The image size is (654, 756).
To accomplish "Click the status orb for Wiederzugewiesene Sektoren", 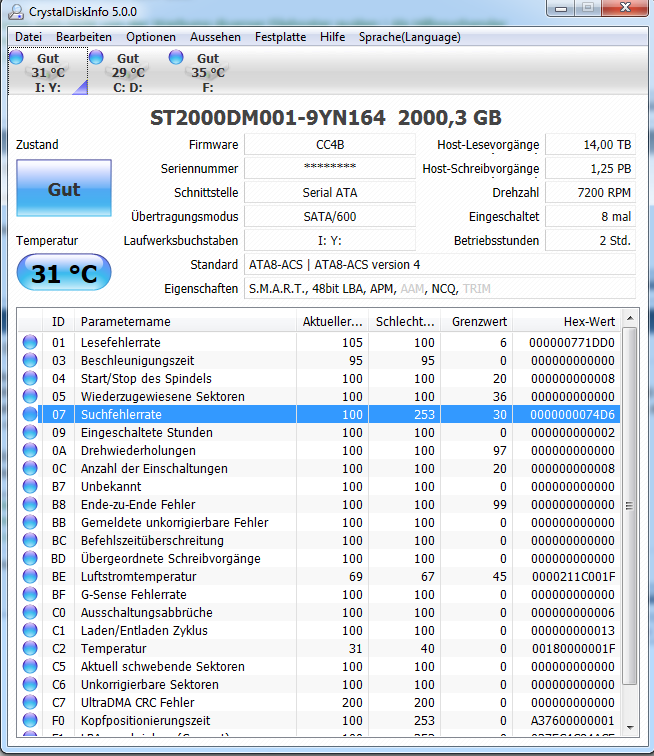I will coord(30,396).
